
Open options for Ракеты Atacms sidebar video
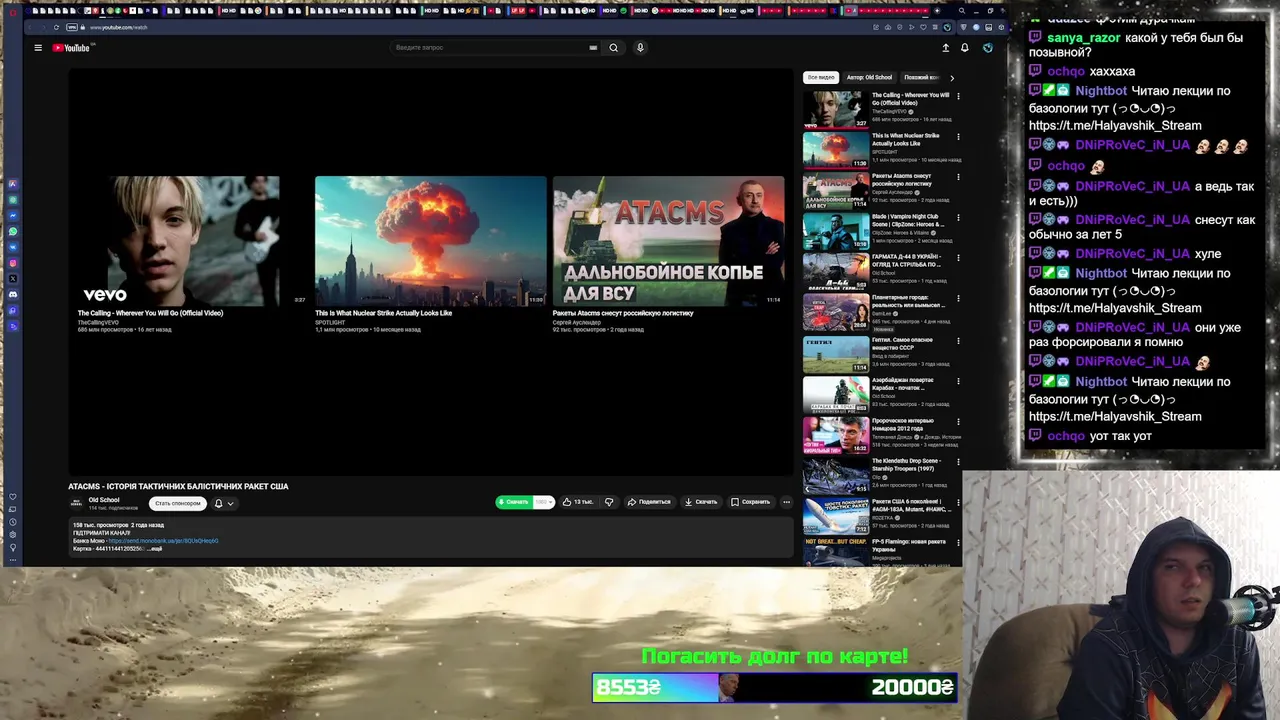point(958,177)
